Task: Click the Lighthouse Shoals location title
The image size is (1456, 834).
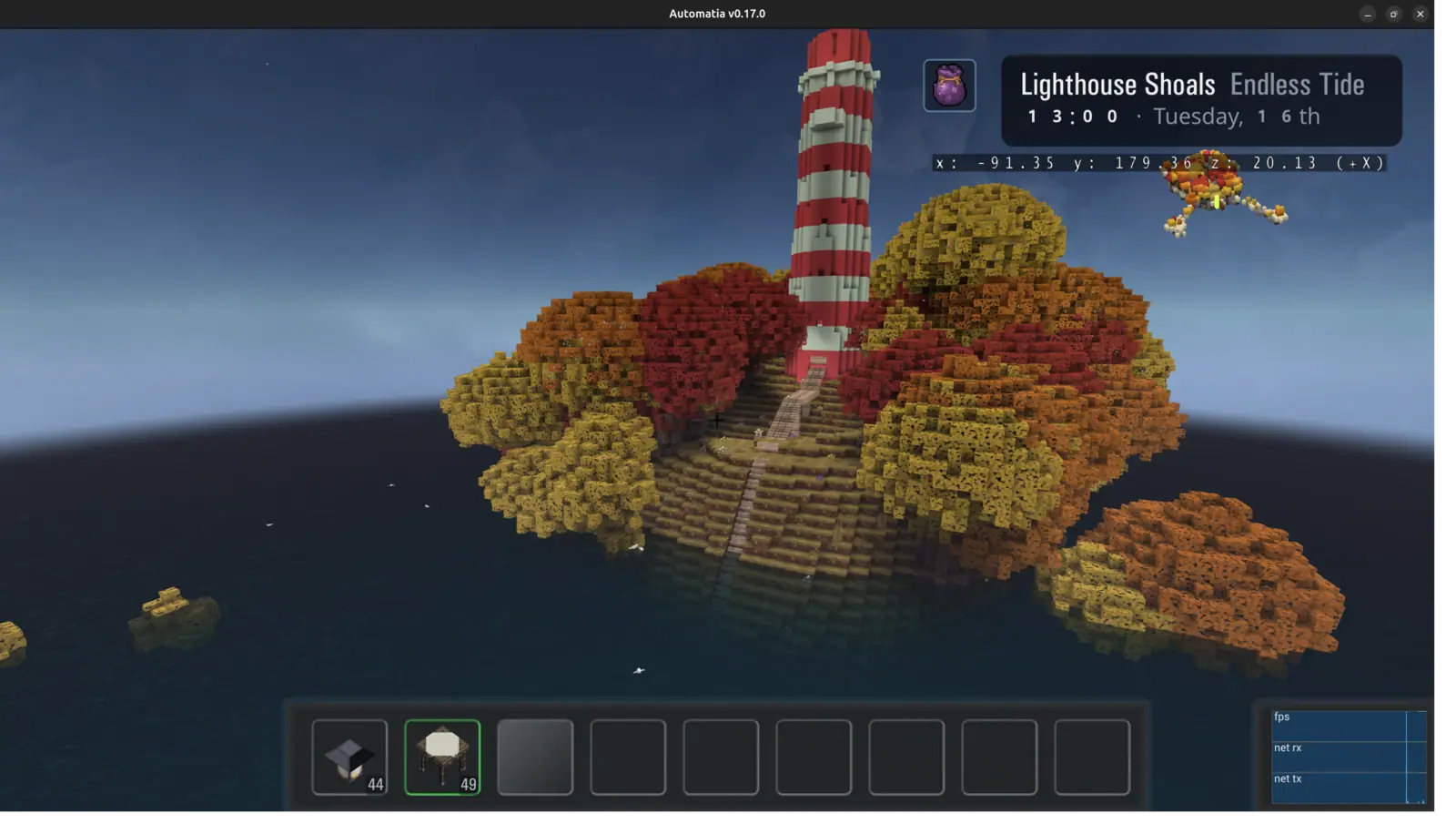Action: [1117, 85]
